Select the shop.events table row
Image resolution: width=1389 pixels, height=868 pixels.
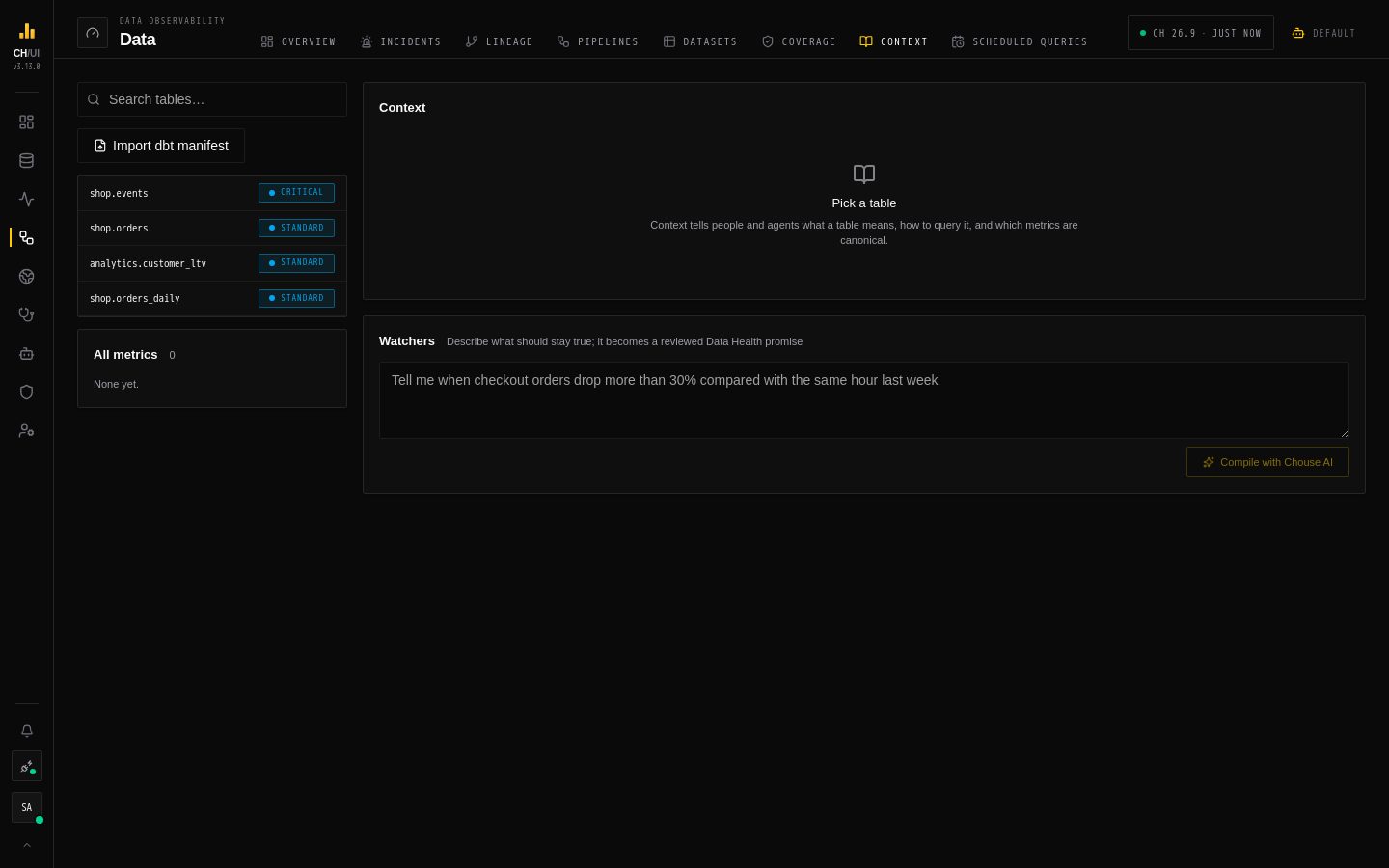click(212, 193)
